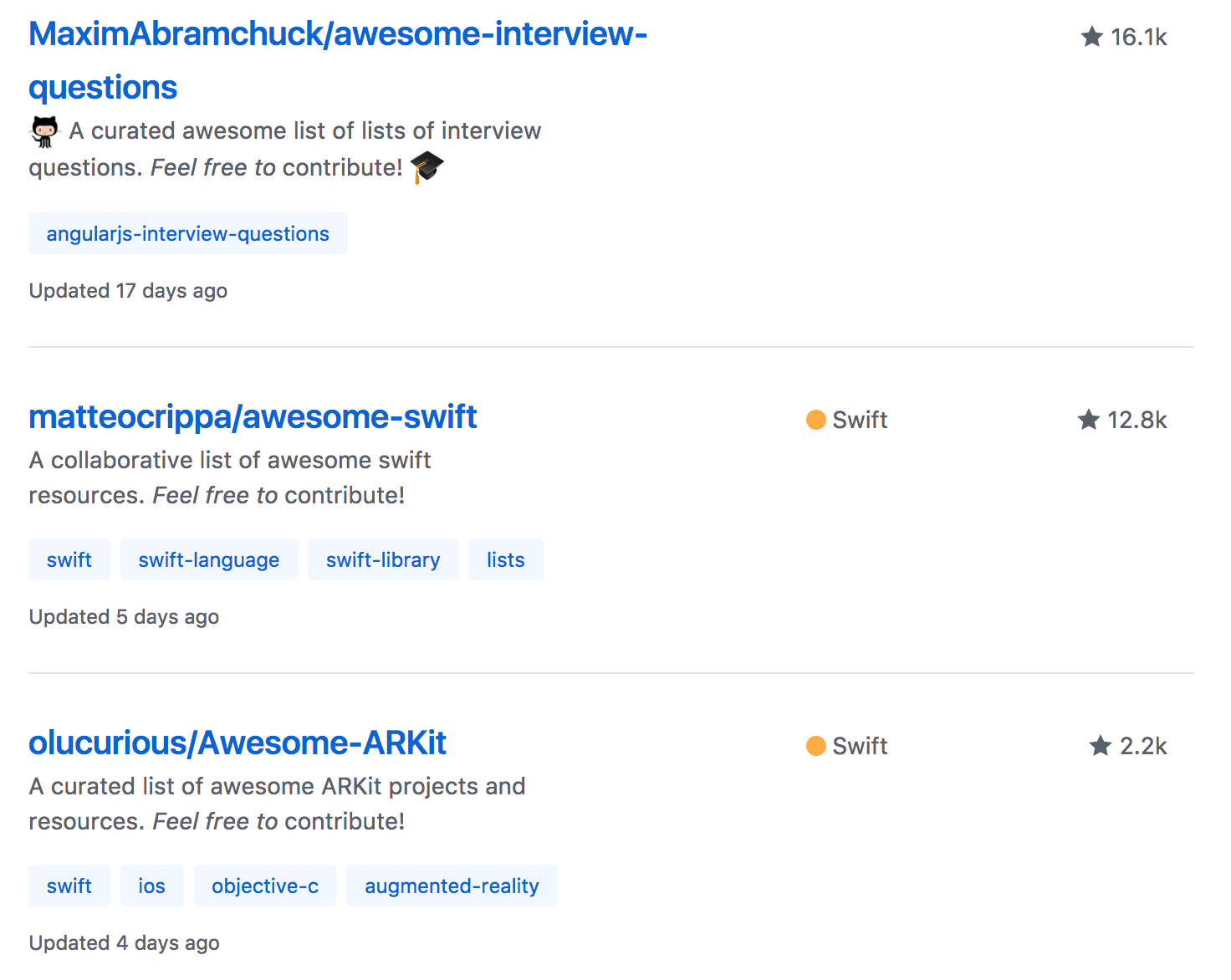Select the lists topic tag

(505, 560)
